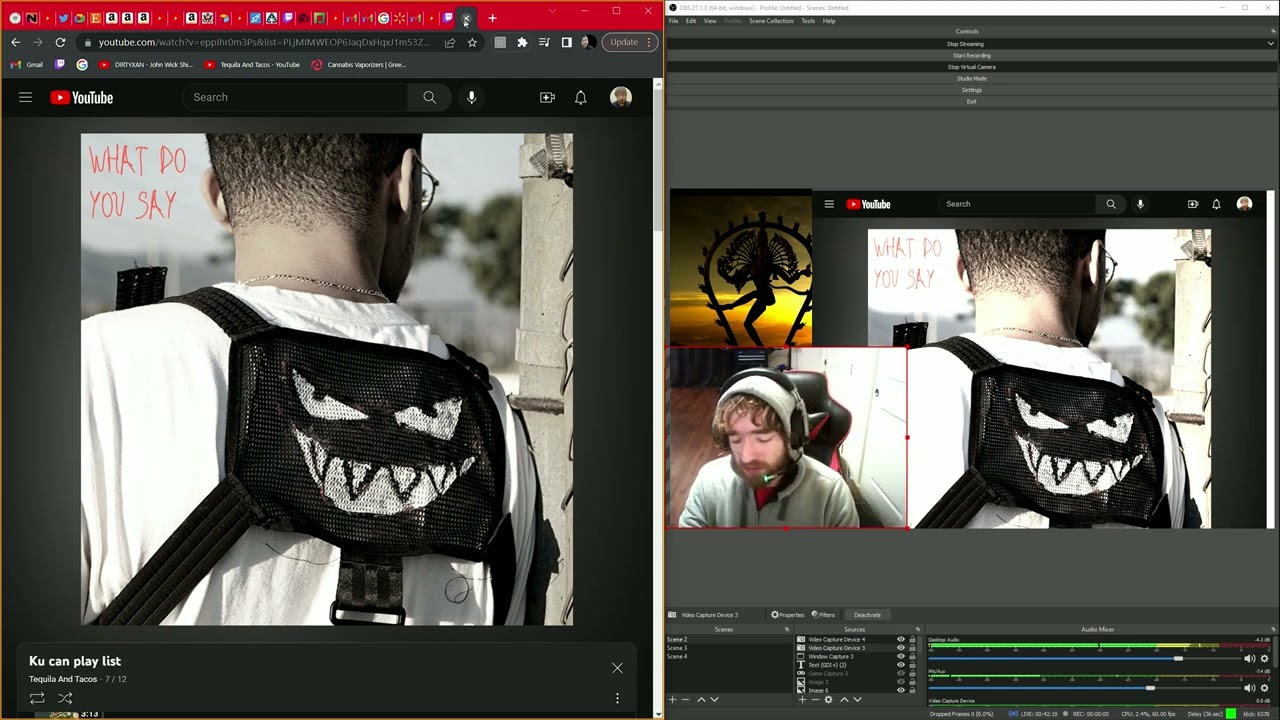
Task: Move selected source down in OBS Sources
Action: [x=857, y=700]
